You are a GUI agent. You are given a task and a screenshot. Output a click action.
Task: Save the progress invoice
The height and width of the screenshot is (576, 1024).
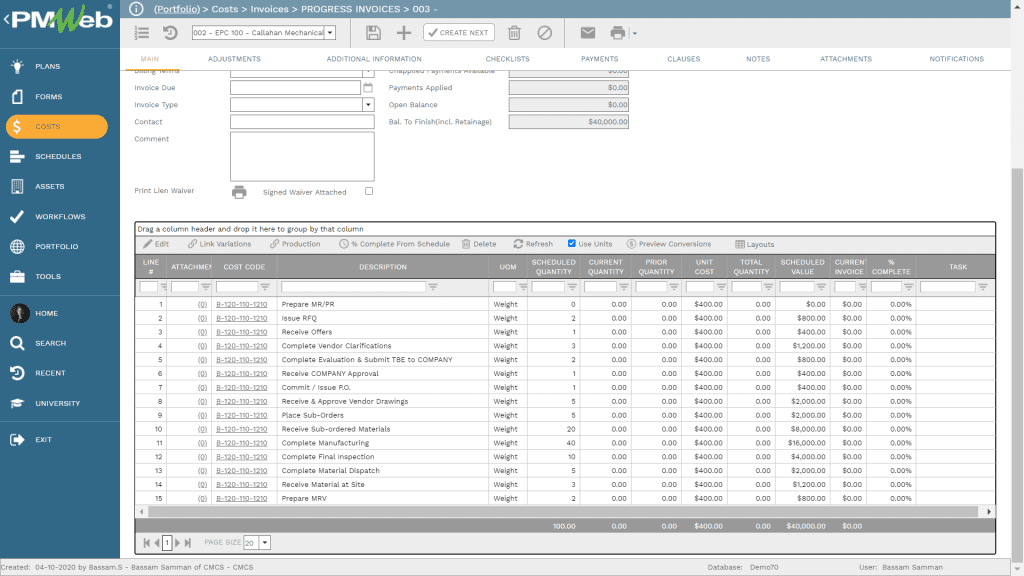pyautogui.click(x=374, y=33)
